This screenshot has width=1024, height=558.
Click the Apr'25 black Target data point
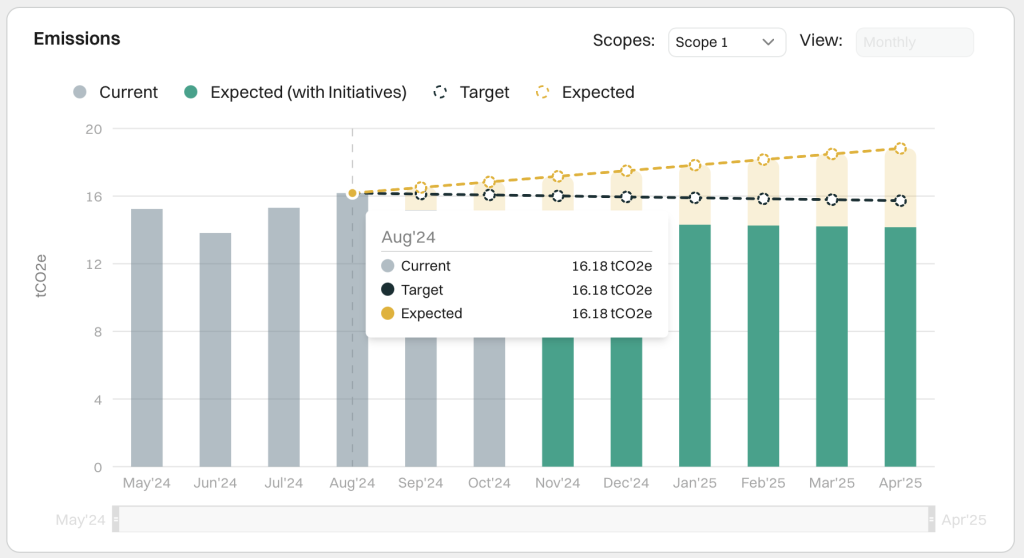[x=900, y=201]
